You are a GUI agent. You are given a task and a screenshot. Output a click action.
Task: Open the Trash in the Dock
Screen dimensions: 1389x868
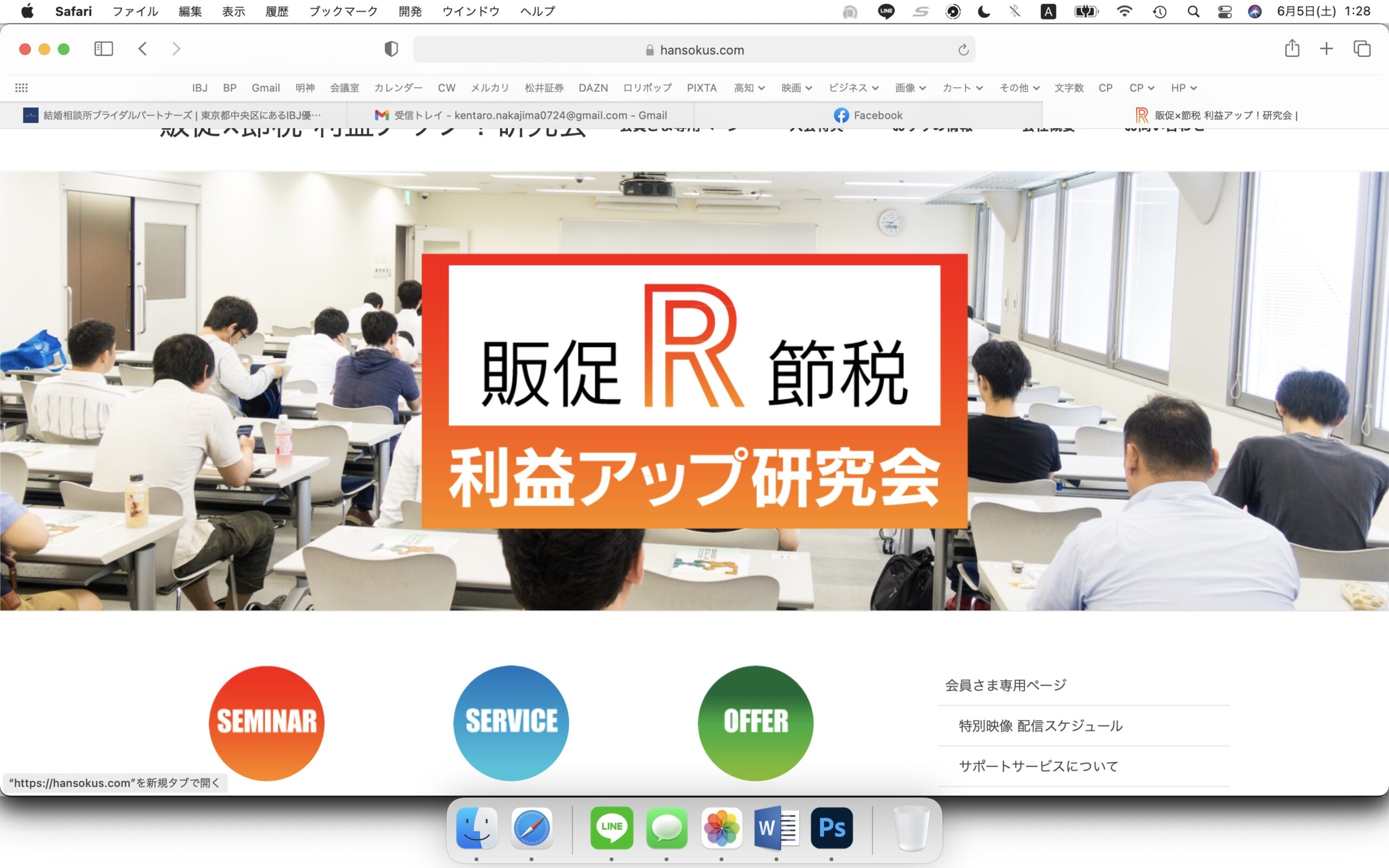[x=912, y=828]
